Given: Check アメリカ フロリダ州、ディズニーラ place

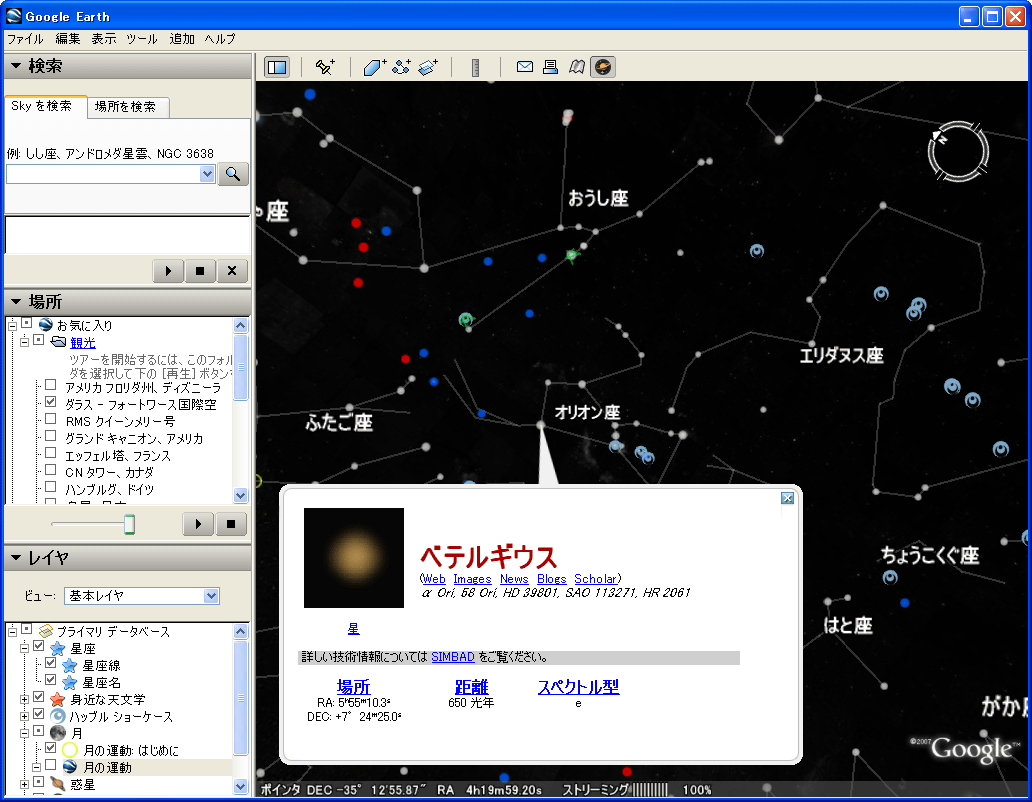Looking at the screenshot, I should [50, 385].
